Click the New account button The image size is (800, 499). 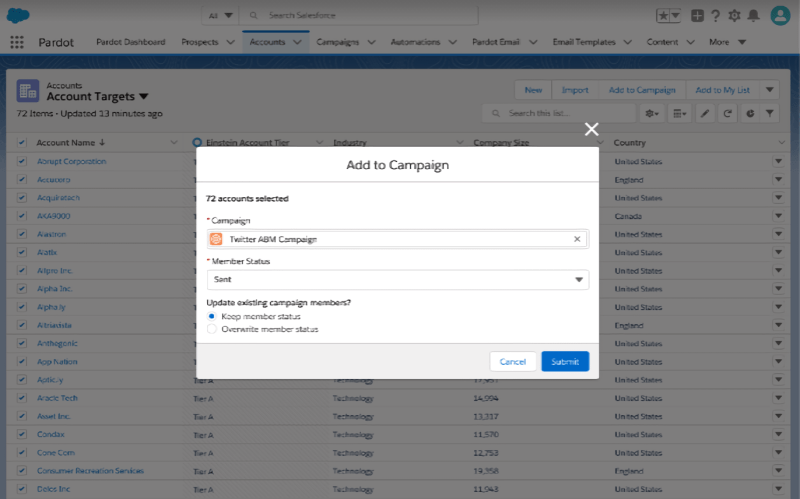point(533,90)
